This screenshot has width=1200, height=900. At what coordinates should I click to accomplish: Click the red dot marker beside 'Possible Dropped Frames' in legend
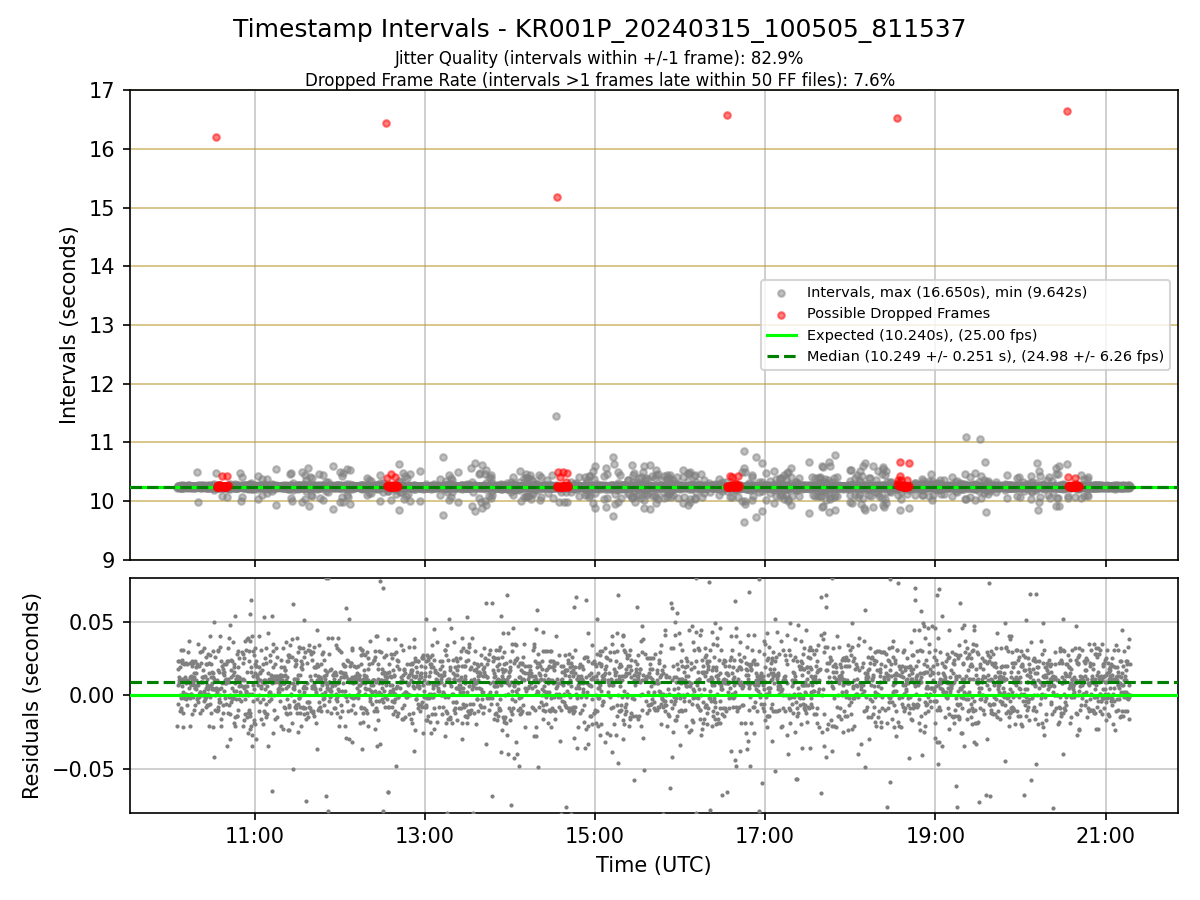[781, 314]
